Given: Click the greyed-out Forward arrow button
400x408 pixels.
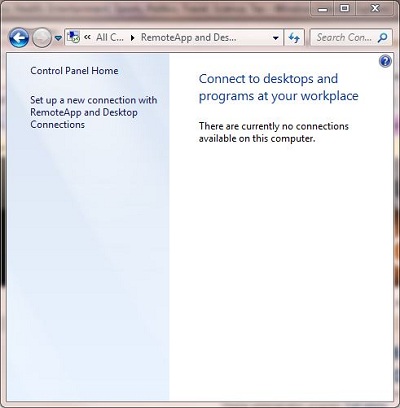Looking at the screenshot, I should [42, 38].
